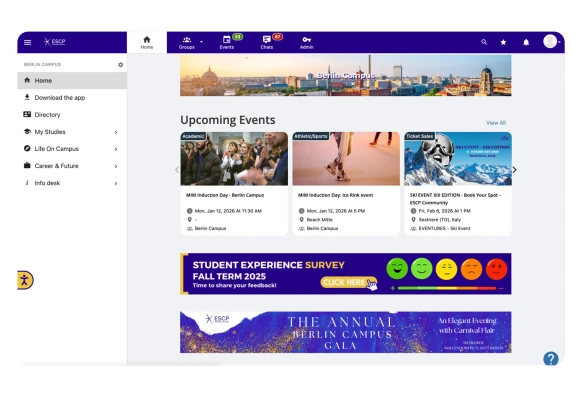Click the orange unhappy face
Screen dimensions: 580x398
pos(471,269)
